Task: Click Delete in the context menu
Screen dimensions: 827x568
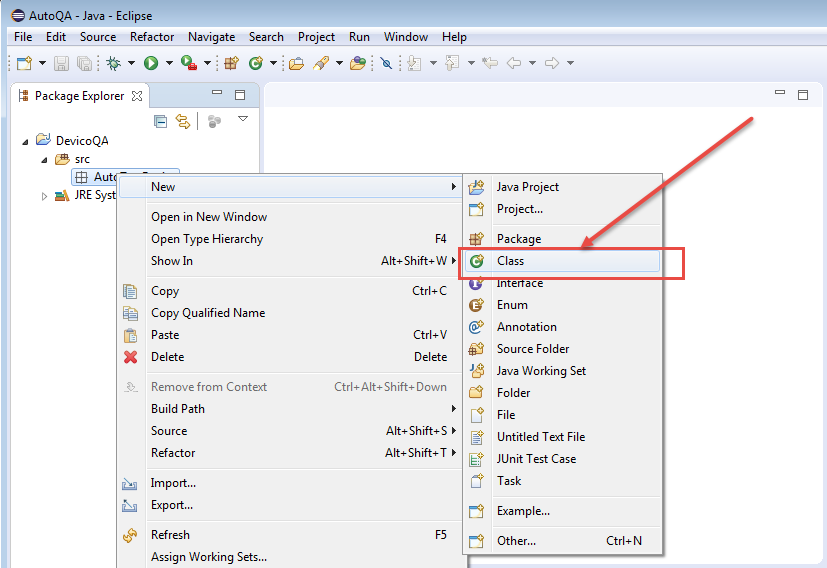Action: coord(290,357)
